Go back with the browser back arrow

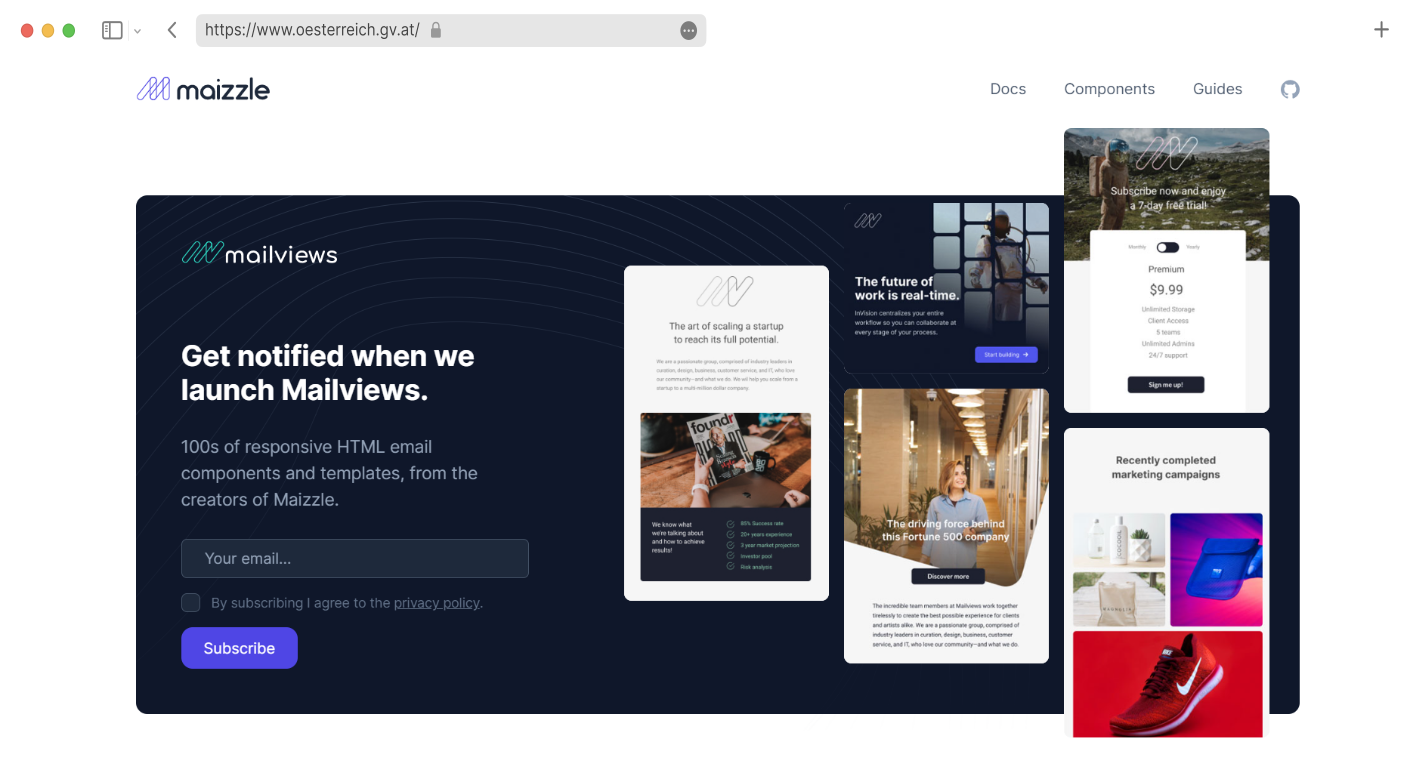tap(172, 30)
